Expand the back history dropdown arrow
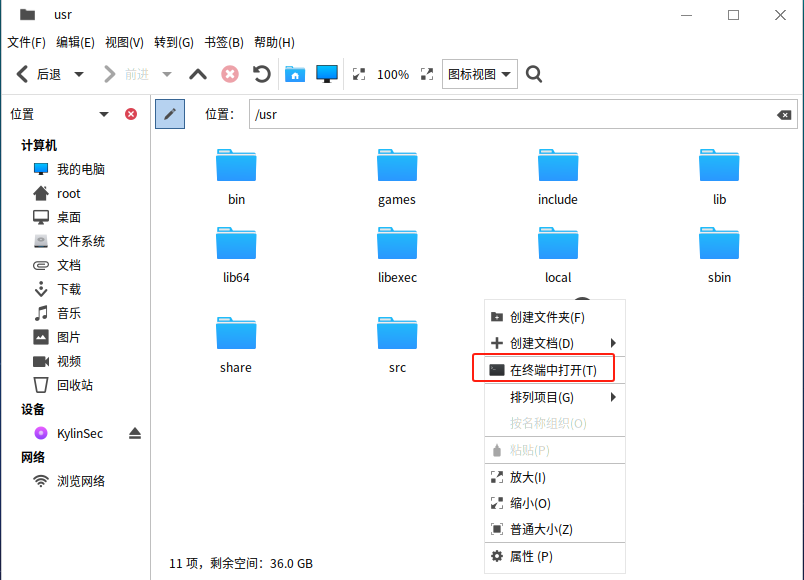804x580 pixels. click(x=79, y=74)
